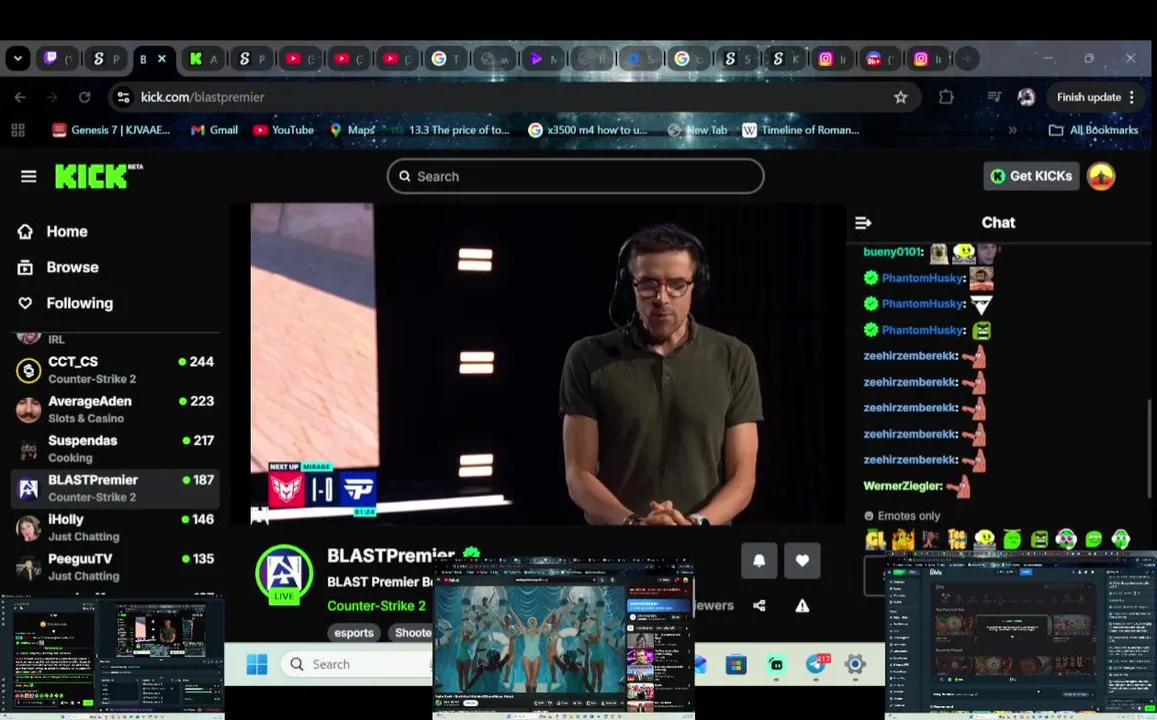1157x720 pixels.
Task: Click the kick.com/blastpremier address bar
Action: (x=515, y=97)
